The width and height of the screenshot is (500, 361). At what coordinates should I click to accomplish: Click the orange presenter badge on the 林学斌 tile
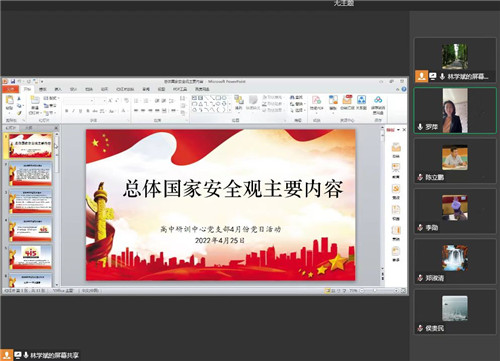421,76
